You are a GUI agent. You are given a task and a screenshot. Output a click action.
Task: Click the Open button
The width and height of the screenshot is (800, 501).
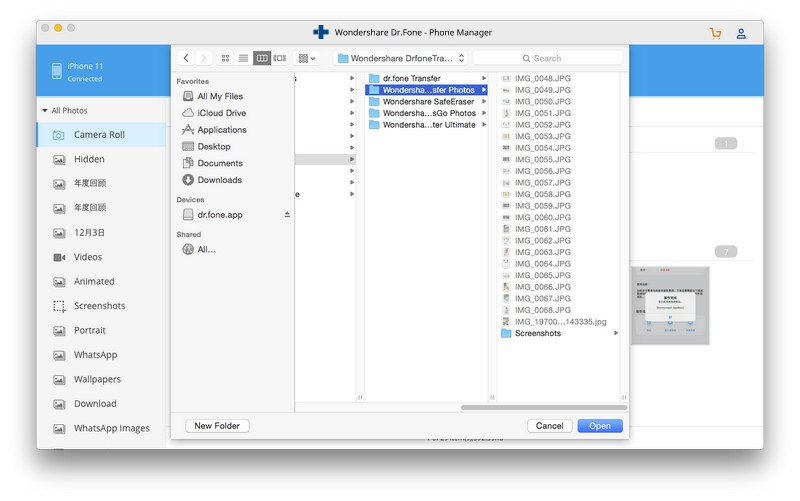click(599, 426)
